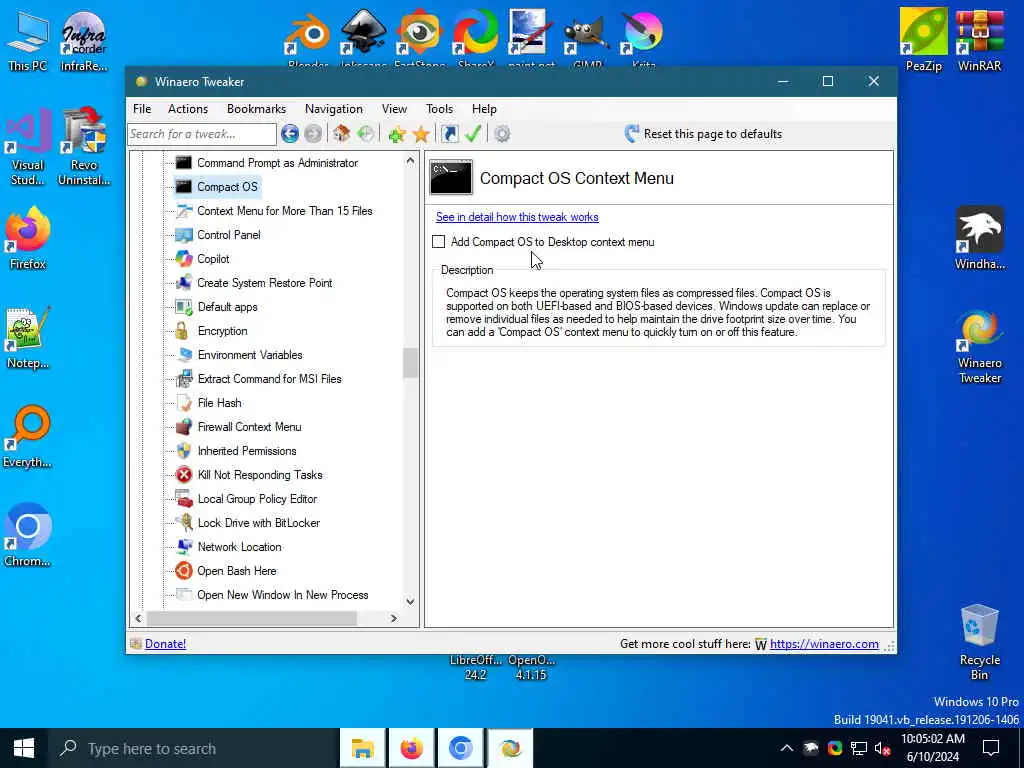The image size is (1024, 768).
Task: Select the File Hash tree item
Action: click(219, 403)
